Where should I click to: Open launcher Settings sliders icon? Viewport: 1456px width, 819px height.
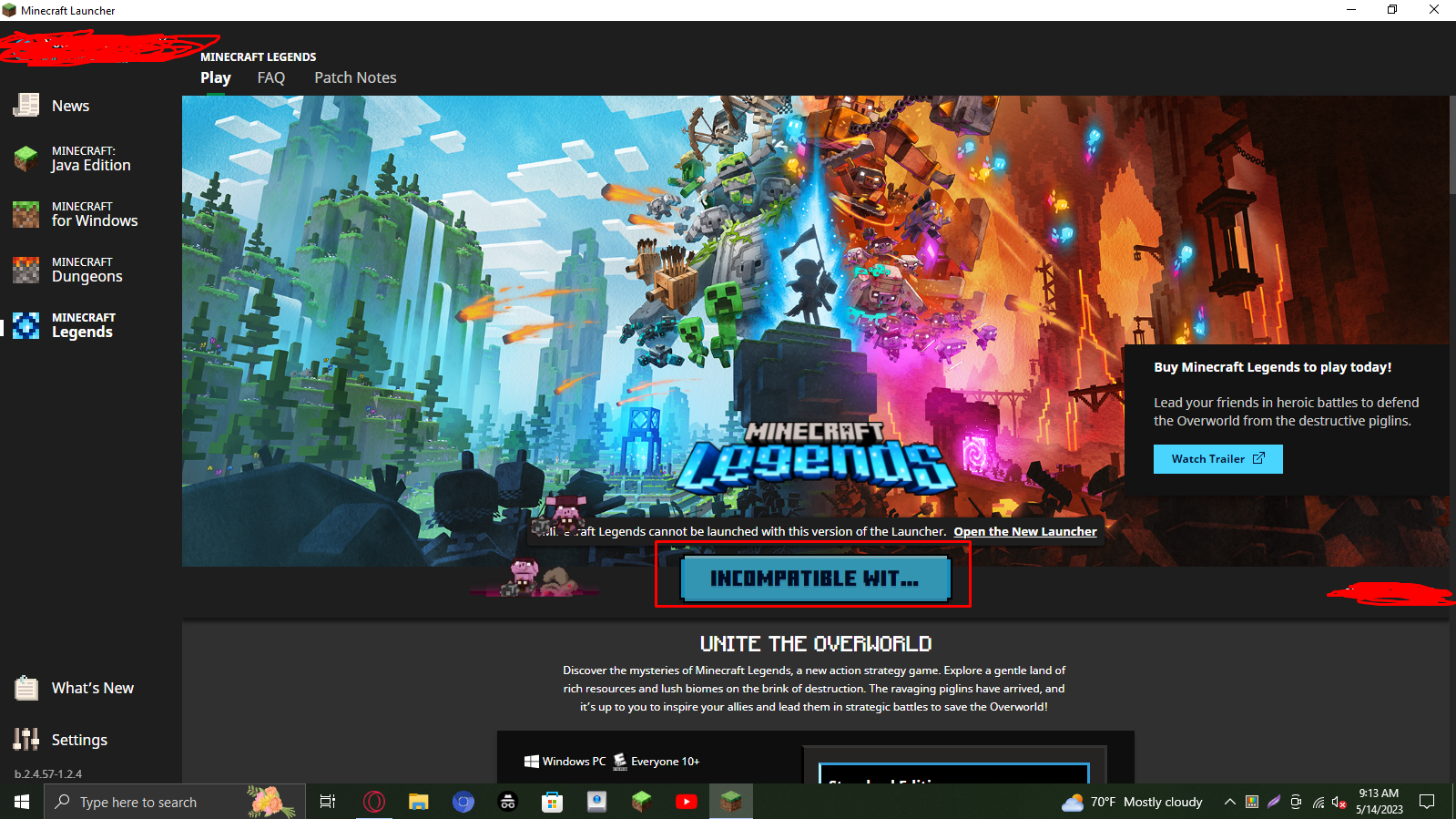(x=26, y=739)
